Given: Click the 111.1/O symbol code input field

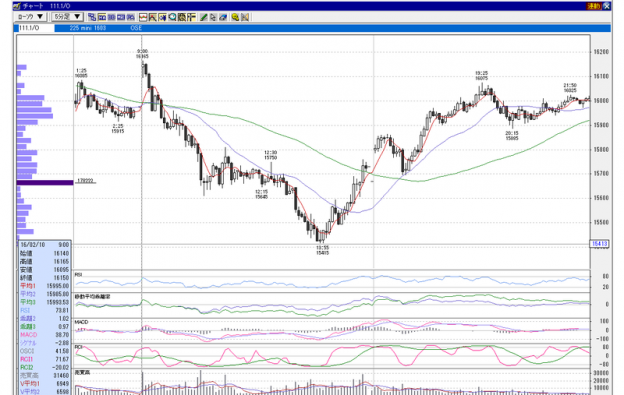Looking at the screenshot, I should (36, 28).
